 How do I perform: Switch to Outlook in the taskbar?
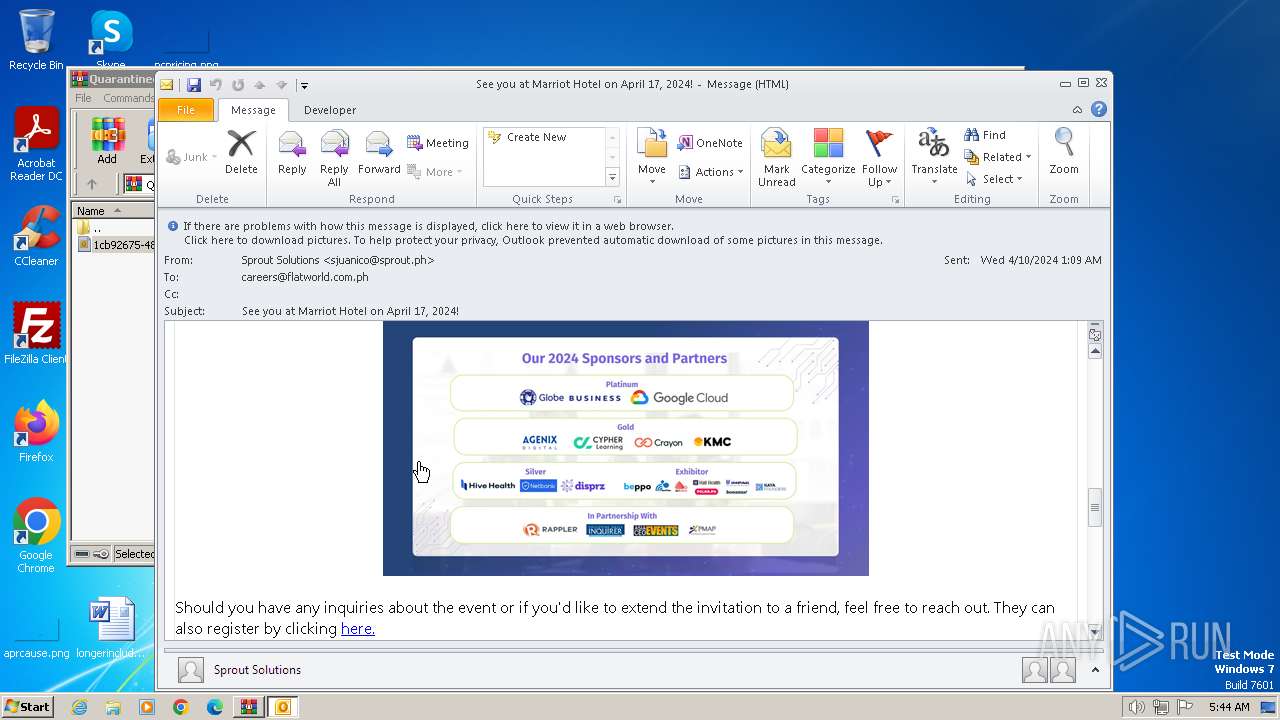[x=283, y=707]
